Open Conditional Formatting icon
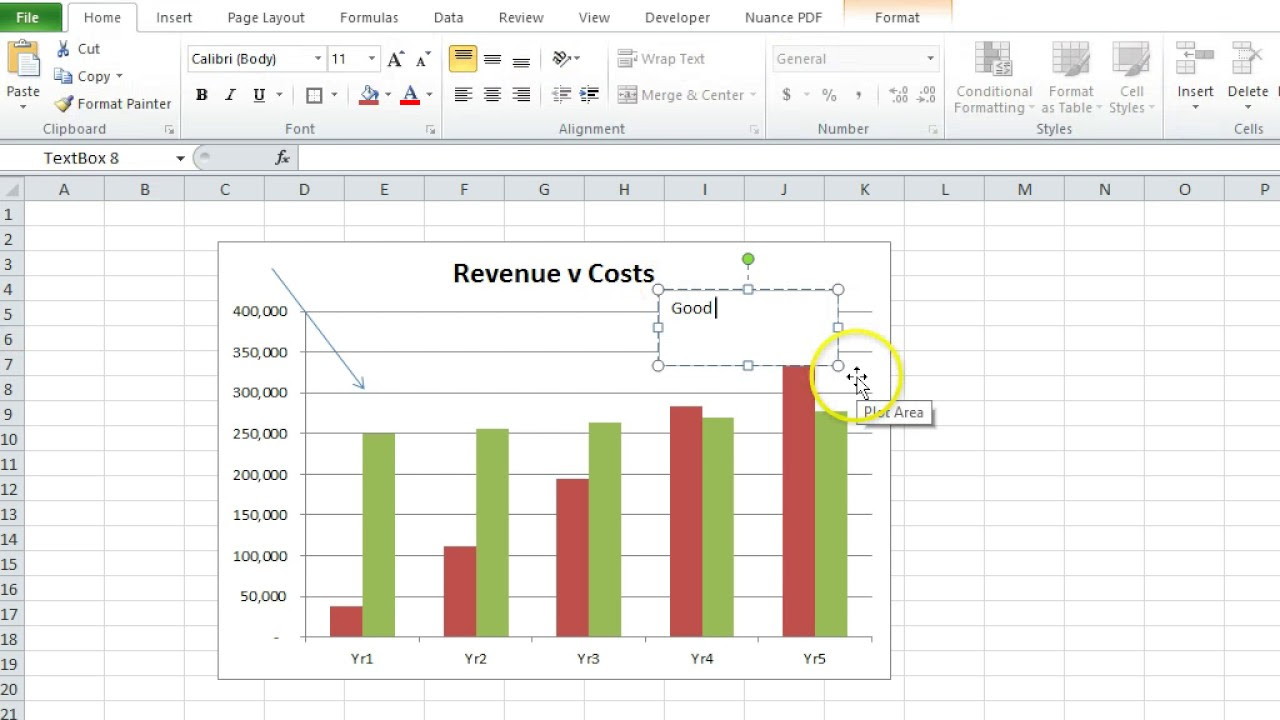 click(993, 60)
